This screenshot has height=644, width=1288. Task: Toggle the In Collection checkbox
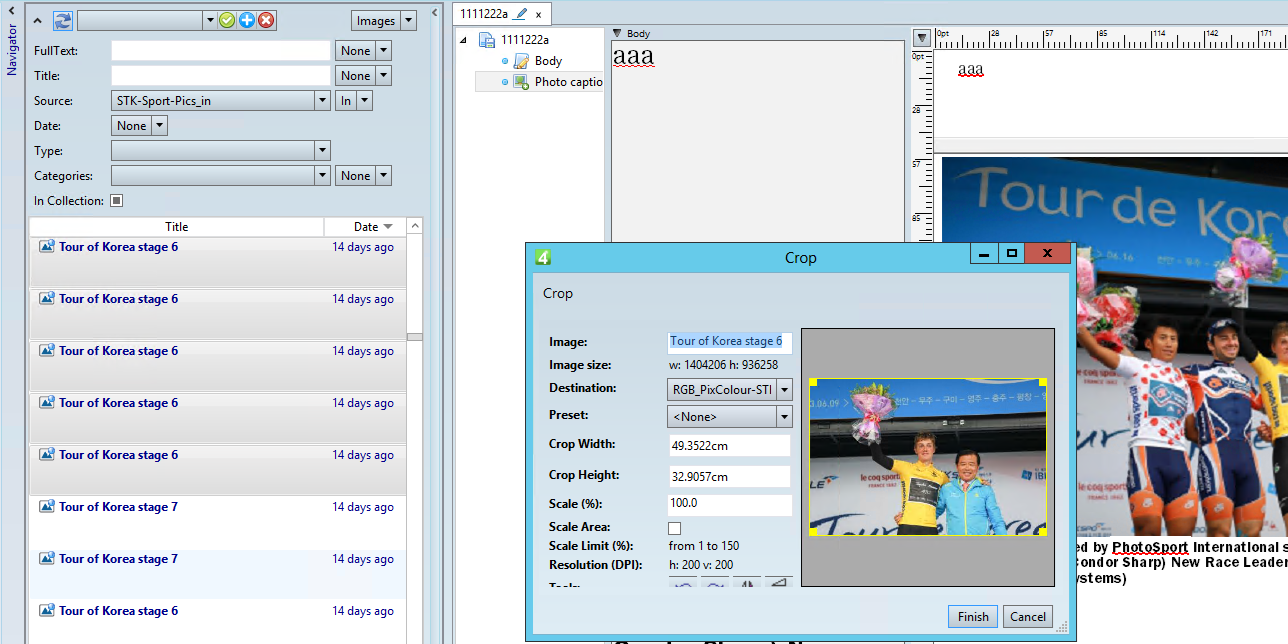116,201
